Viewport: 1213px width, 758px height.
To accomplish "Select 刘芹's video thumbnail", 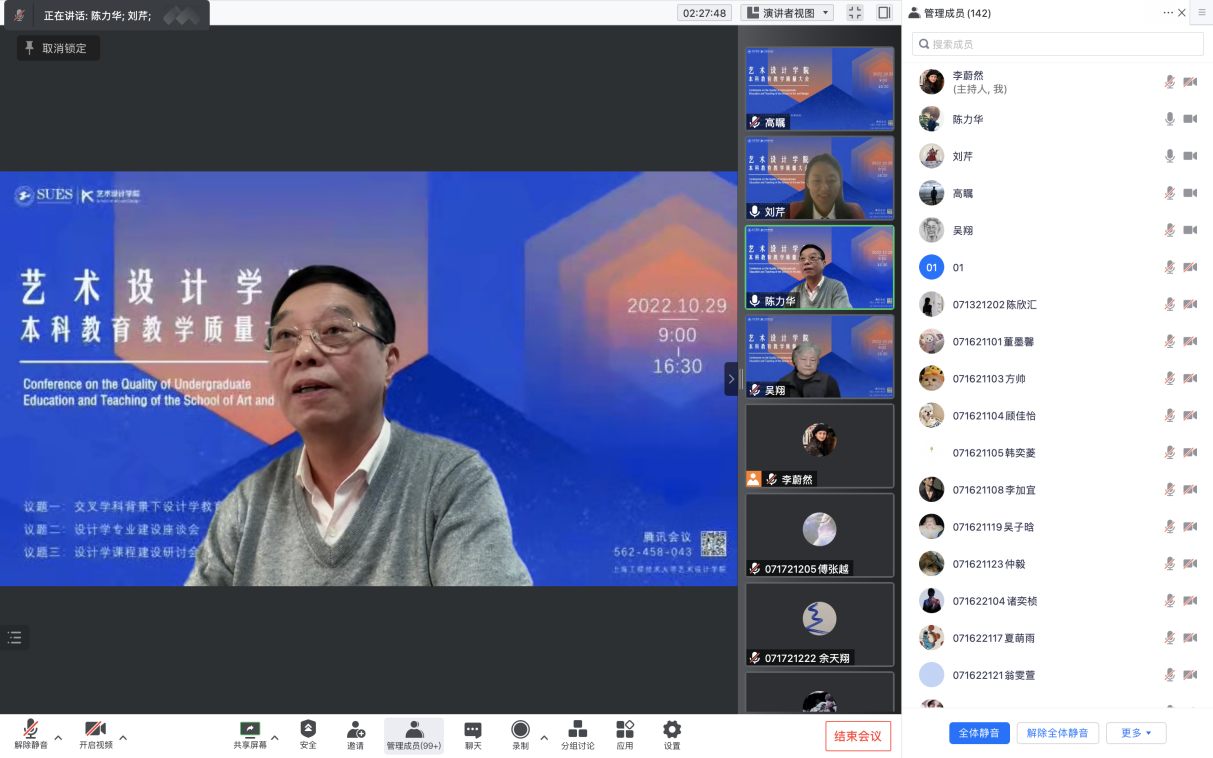I will coord(819,178).
